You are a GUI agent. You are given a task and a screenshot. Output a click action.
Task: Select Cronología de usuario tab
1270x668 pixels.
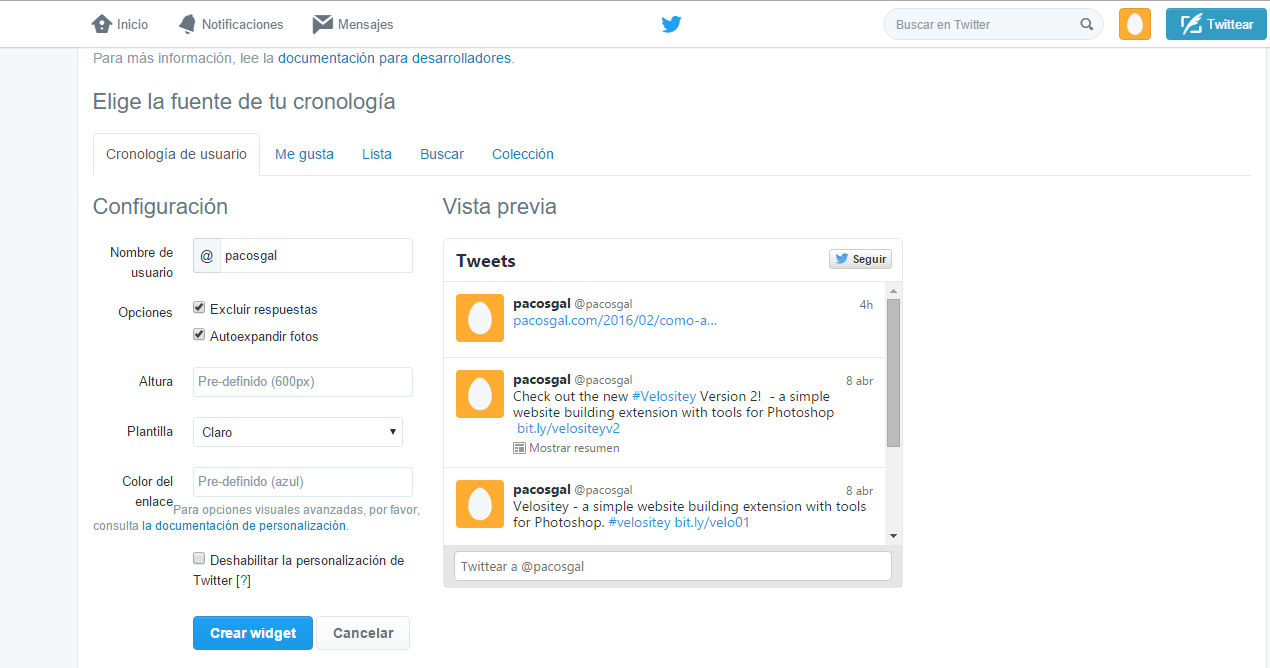tap(176, 154)
